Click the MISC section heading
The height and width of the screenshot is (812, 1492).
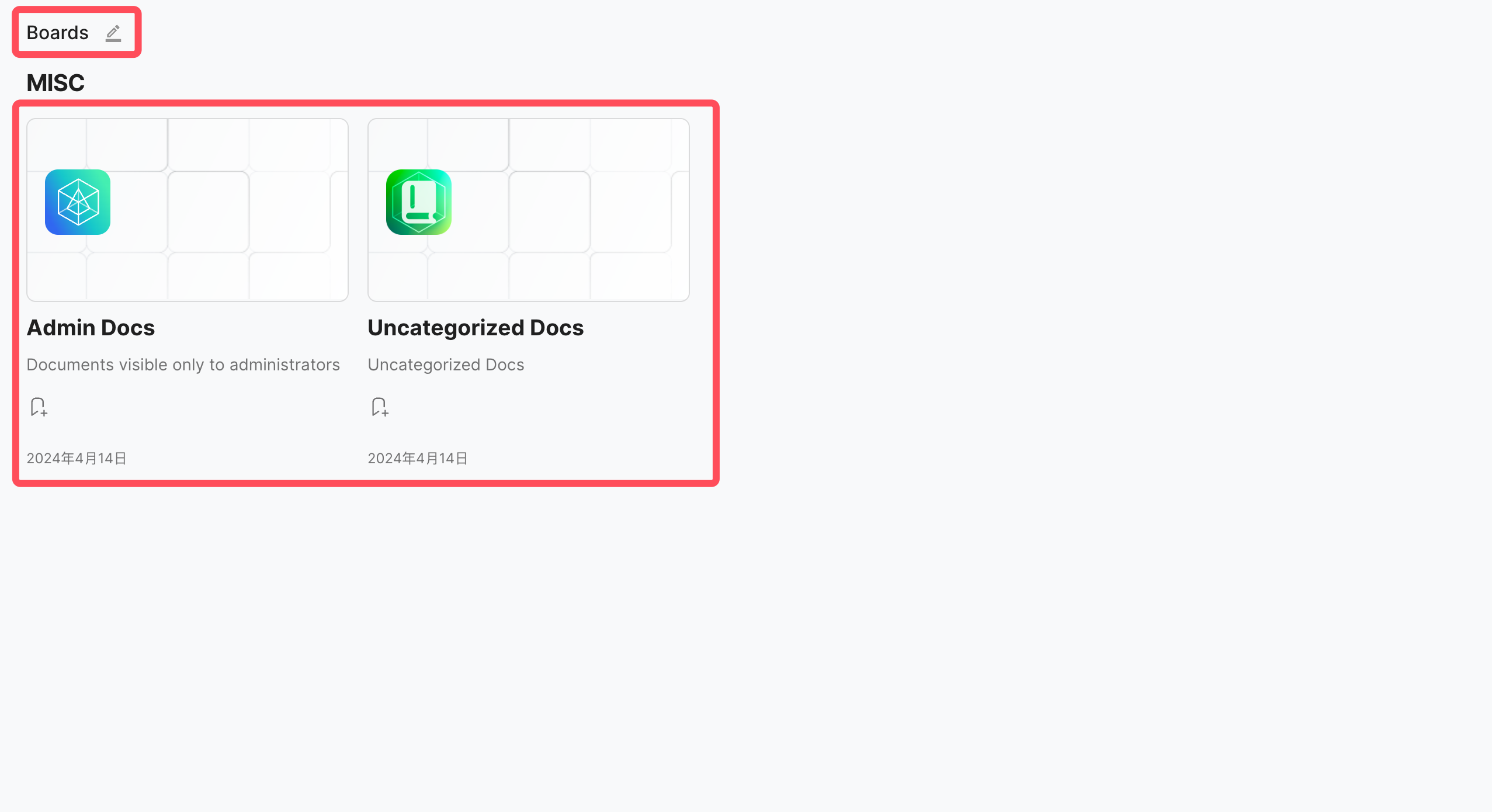tap(55, 83)
